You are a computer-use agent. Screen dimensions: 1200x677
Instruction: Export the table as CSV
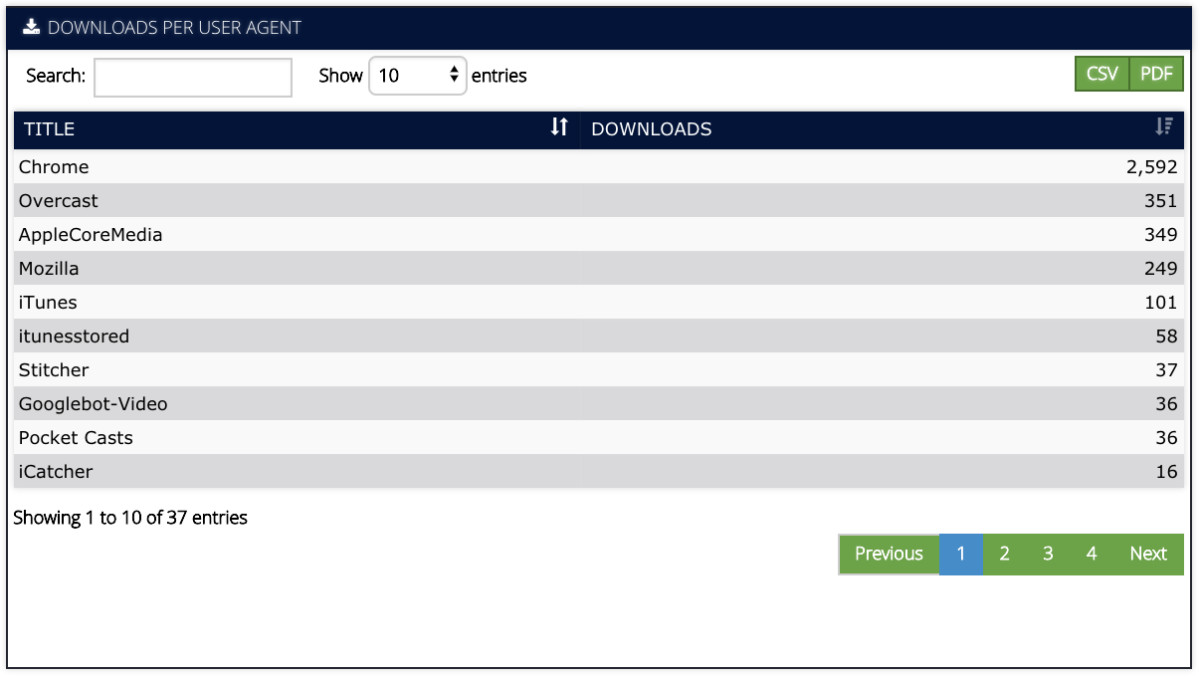click(1102, 74)
